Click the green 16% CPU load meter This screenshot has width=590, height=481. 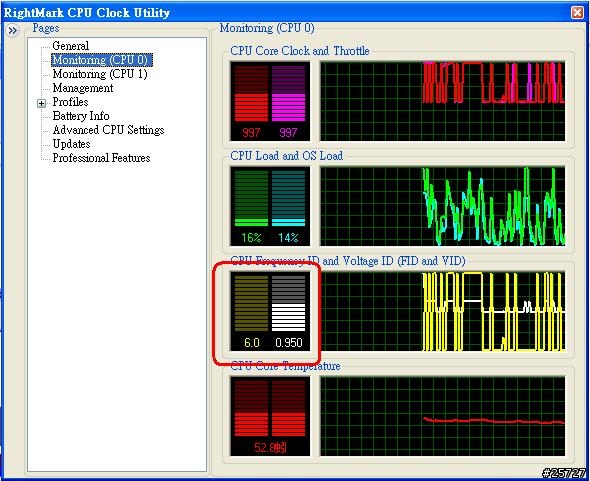(251, 198)
